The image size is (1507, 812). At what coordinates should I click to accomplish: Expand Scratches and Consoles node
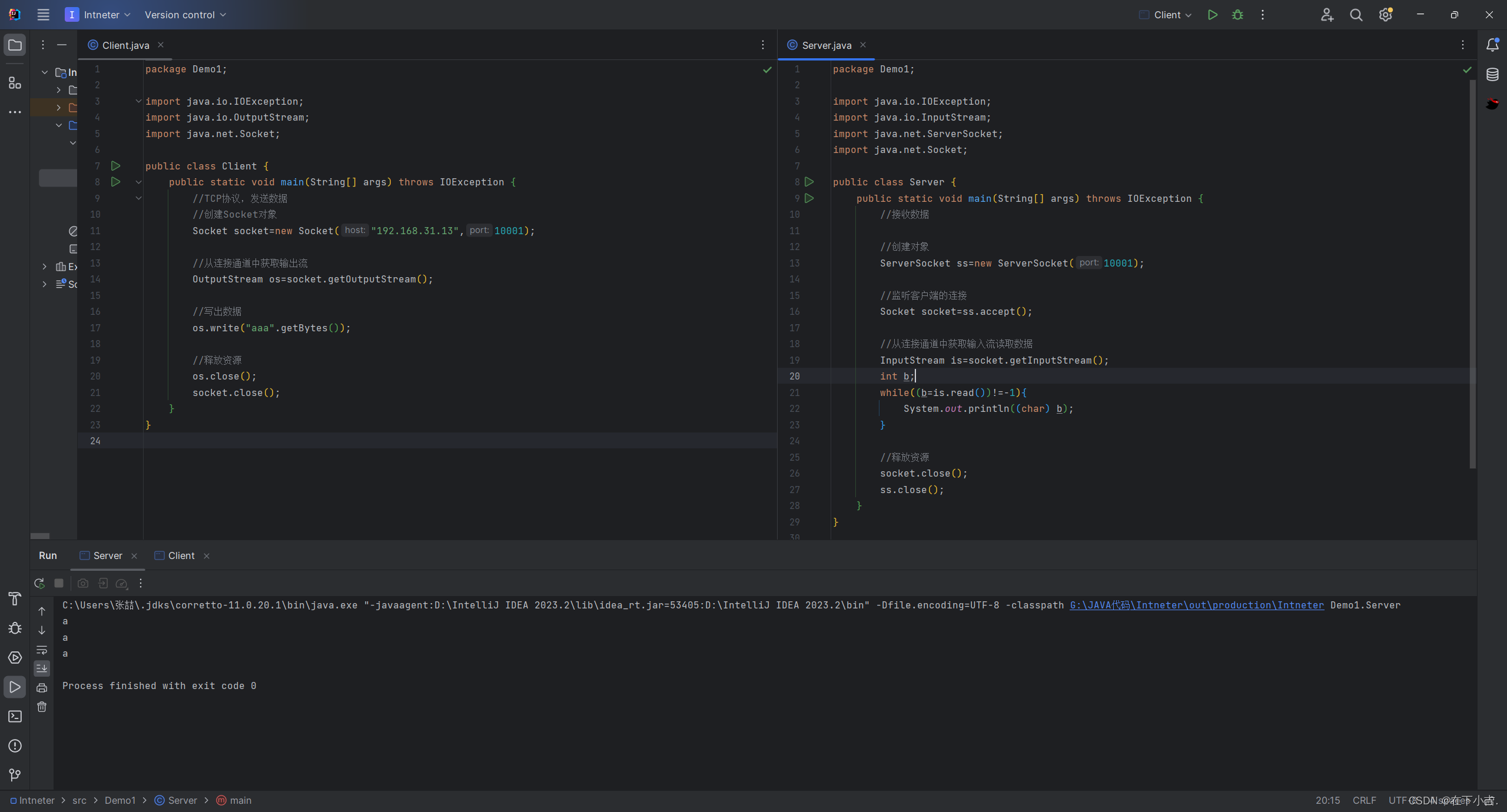tap(45, 284)
